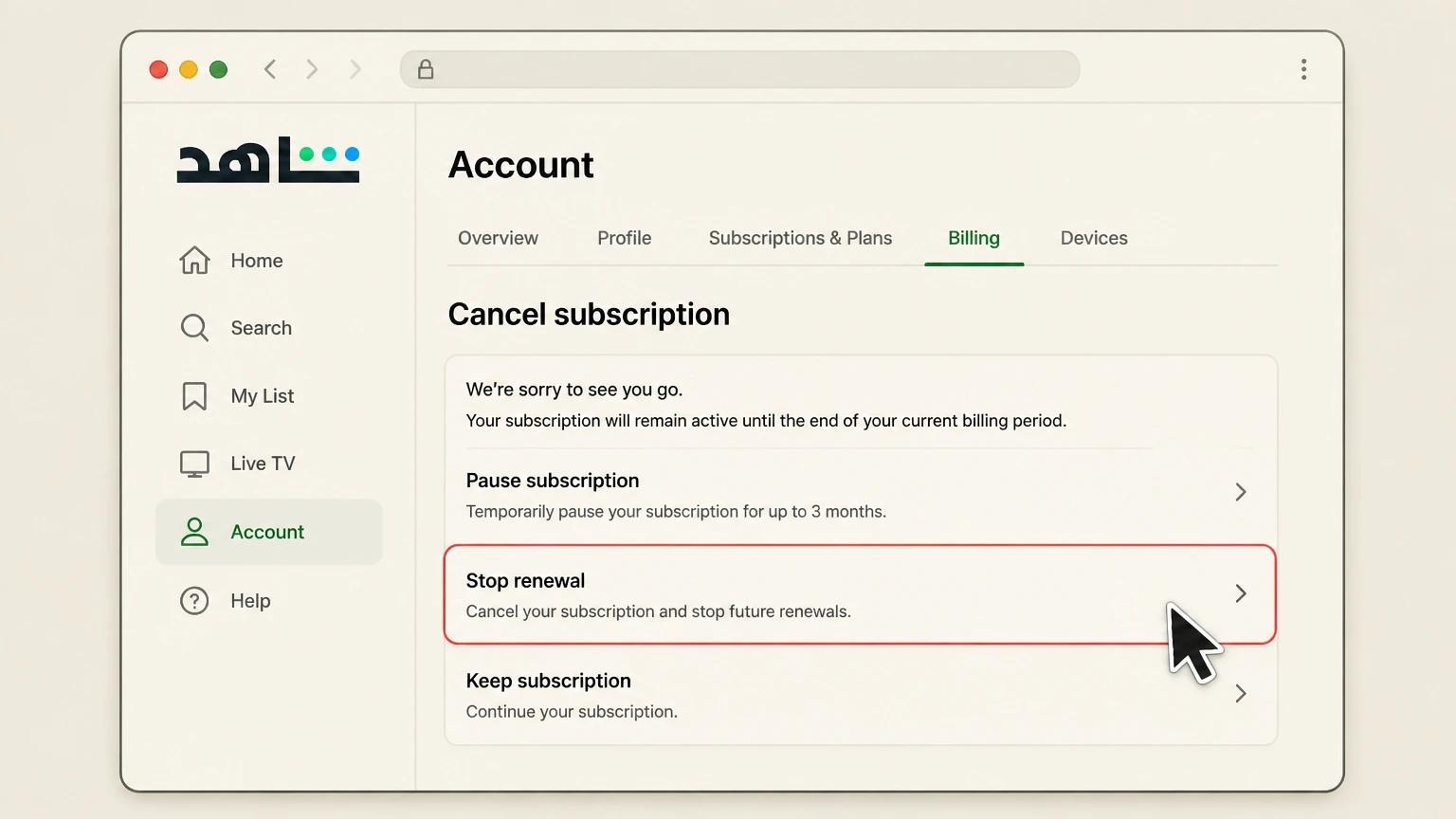1456x819 pixels.
Task: Switch to the Overview tab
Action: coord(498,238)
